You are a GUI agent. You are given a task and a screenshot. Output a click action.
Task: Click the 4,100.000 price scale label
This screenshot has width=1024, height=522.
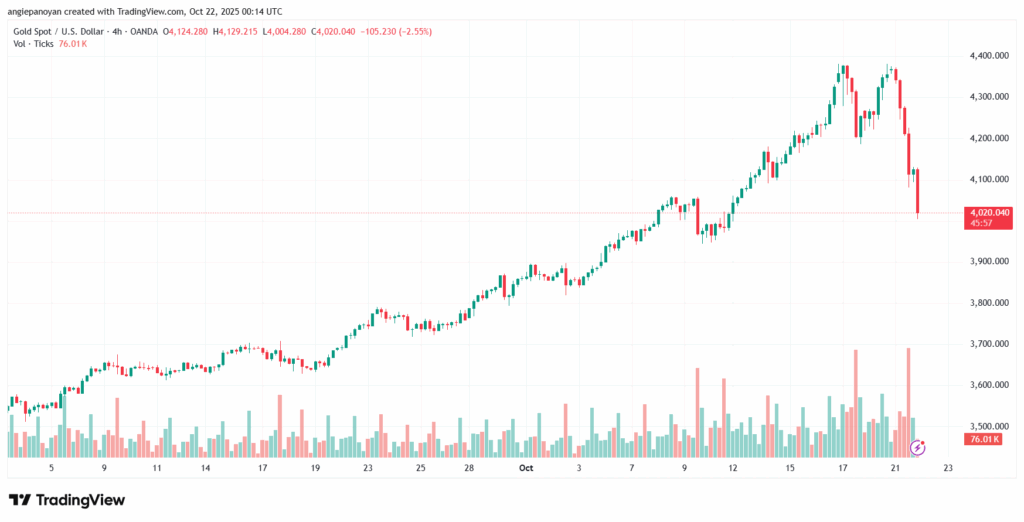[x=987, y=179]
